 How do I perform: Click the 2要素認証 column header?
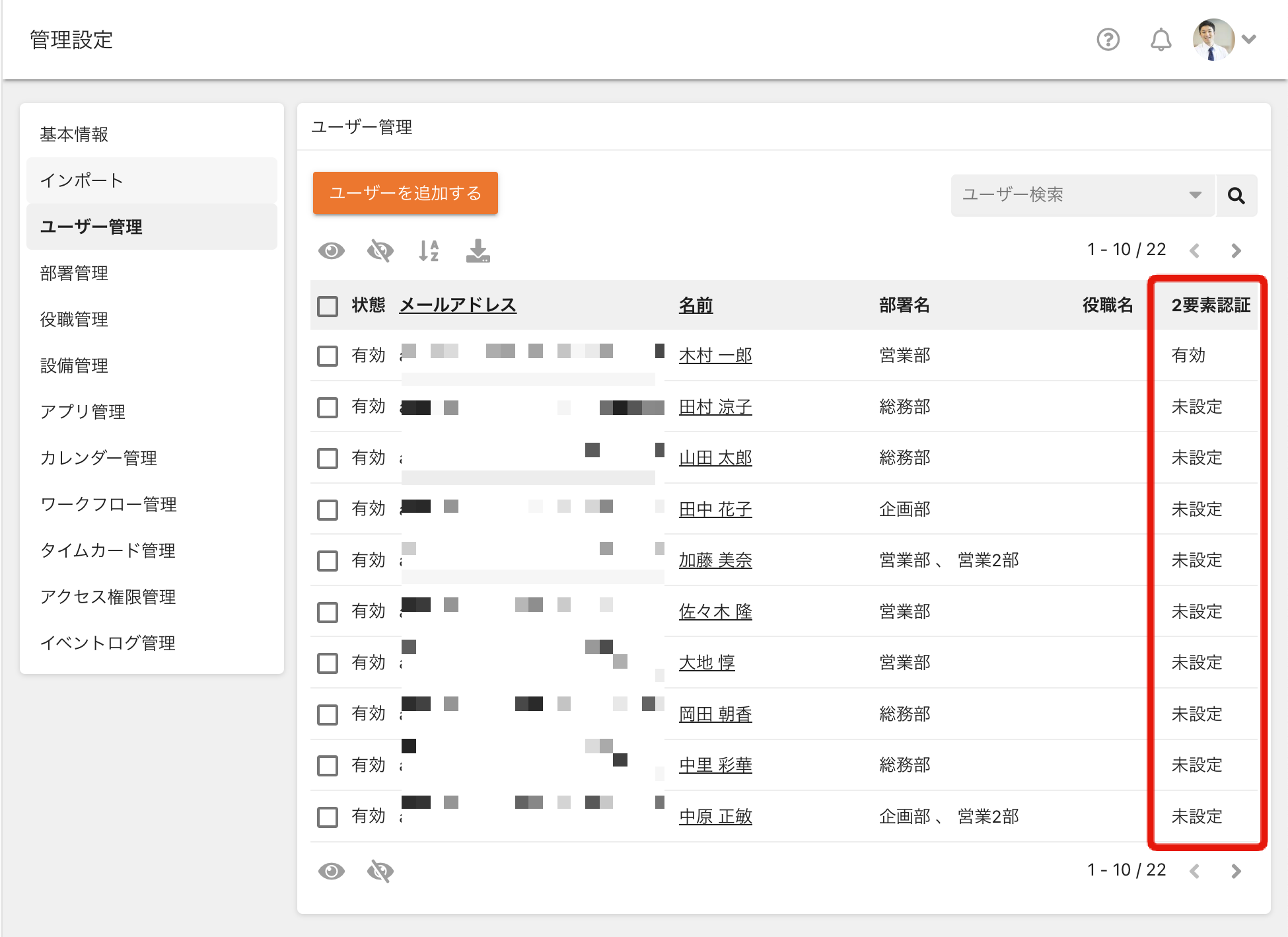pos(1211,305)
